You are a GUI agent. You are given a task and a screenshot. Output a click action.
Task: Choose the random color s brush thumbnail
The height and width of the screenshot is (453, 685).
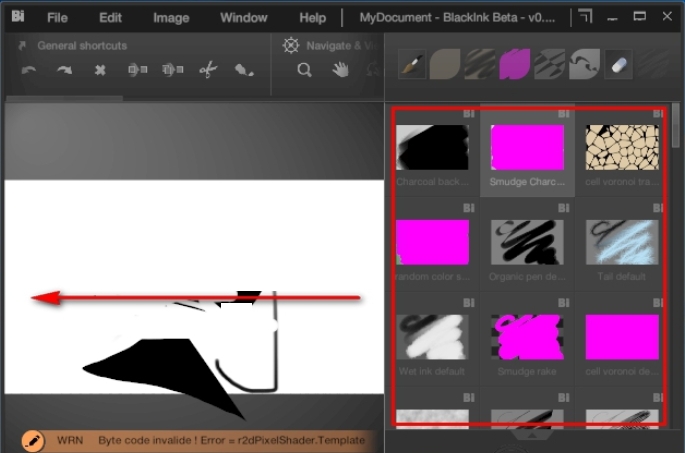(x=432, y=242)
